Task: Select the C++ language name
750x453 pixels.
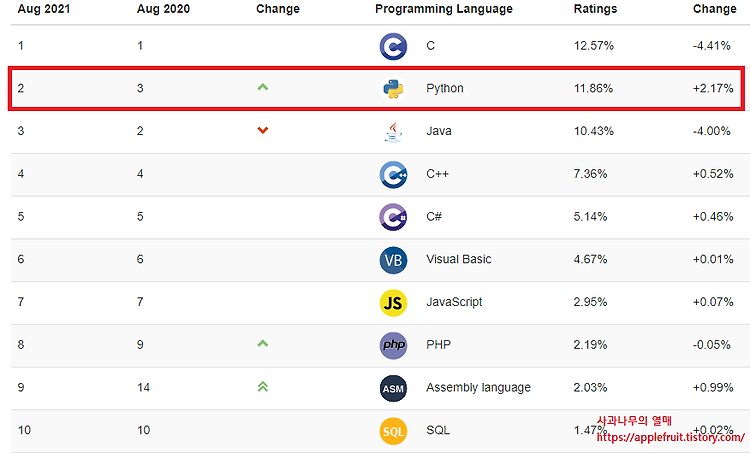Action: click(x=437, y=174)
